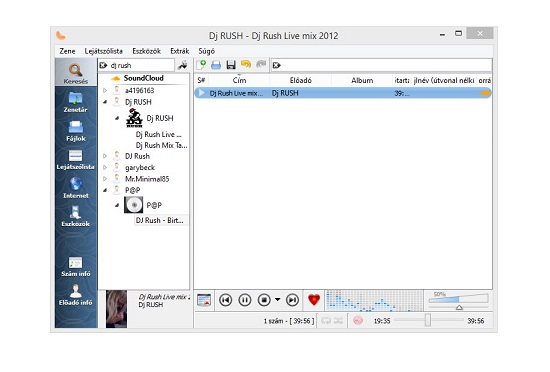
Task: Click the Clementine orange logo icon
Action: tap(61, 35)
